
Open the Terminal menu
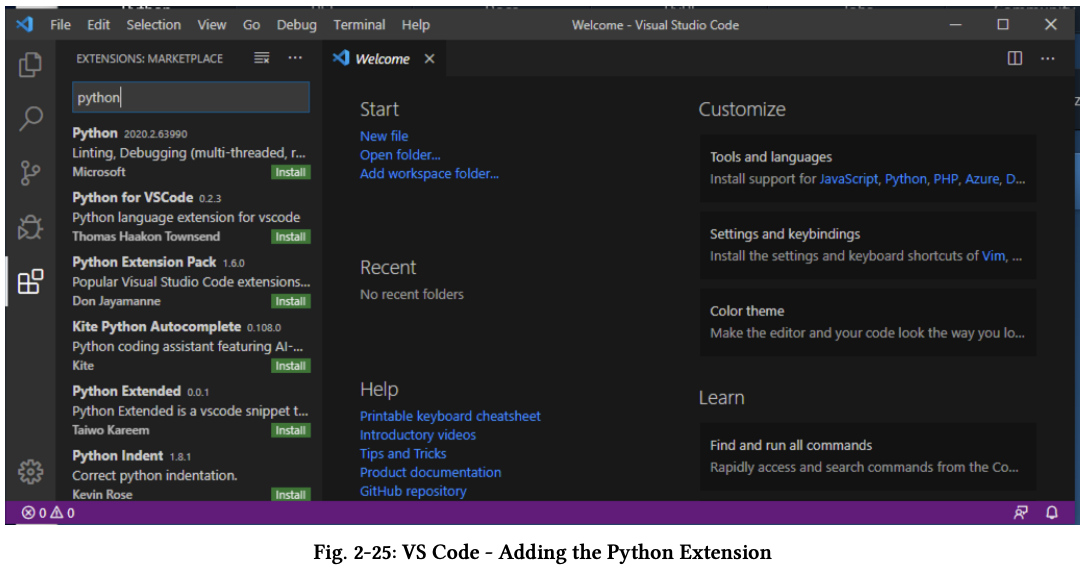(359, 25)
